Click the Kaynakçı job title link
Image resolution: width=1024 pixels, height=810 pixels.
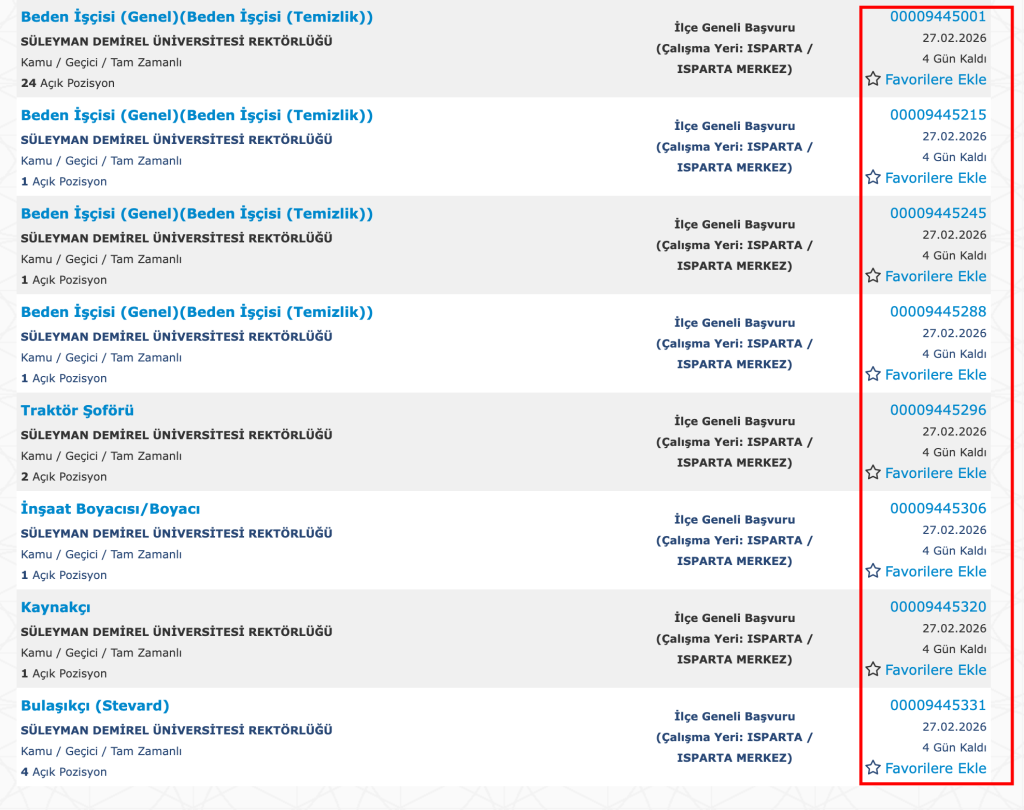(56, 608)
